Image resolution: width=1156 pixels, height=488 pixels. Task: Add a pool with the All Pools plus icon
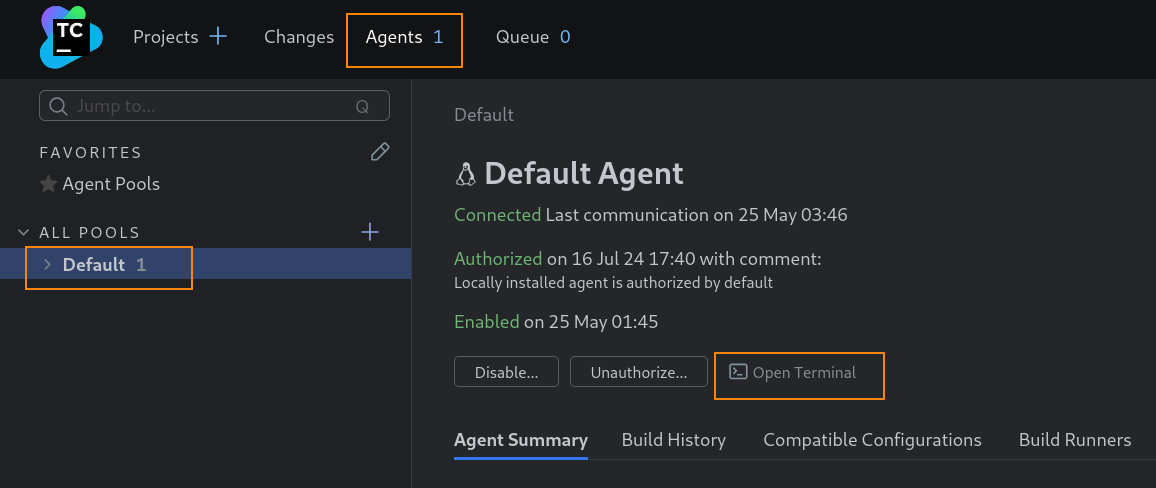[370, 232]
